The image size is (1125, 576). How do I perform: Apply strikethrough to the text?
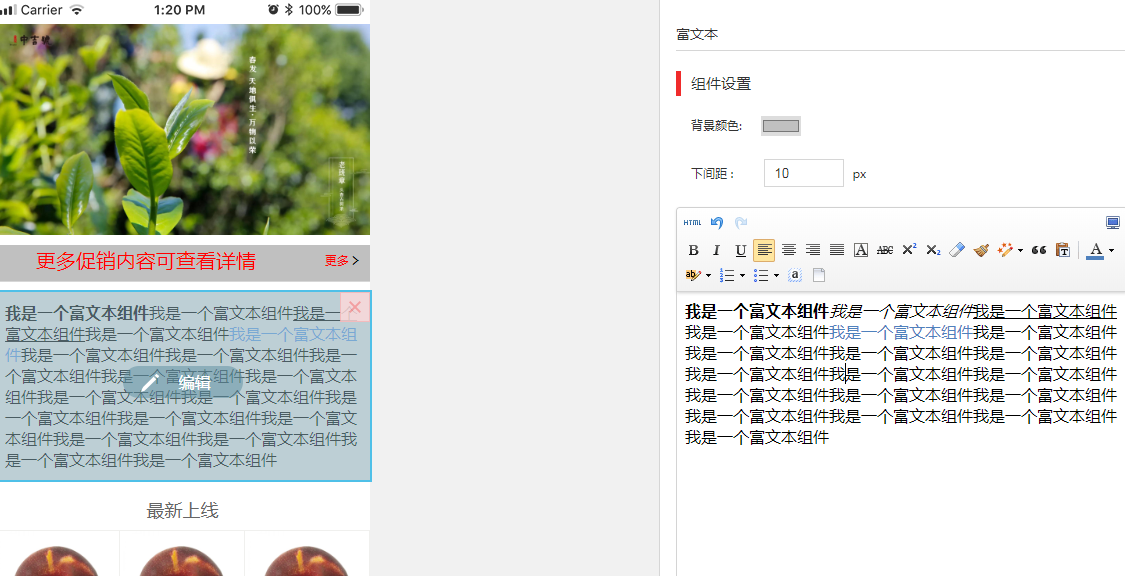(x=885, y=250)
